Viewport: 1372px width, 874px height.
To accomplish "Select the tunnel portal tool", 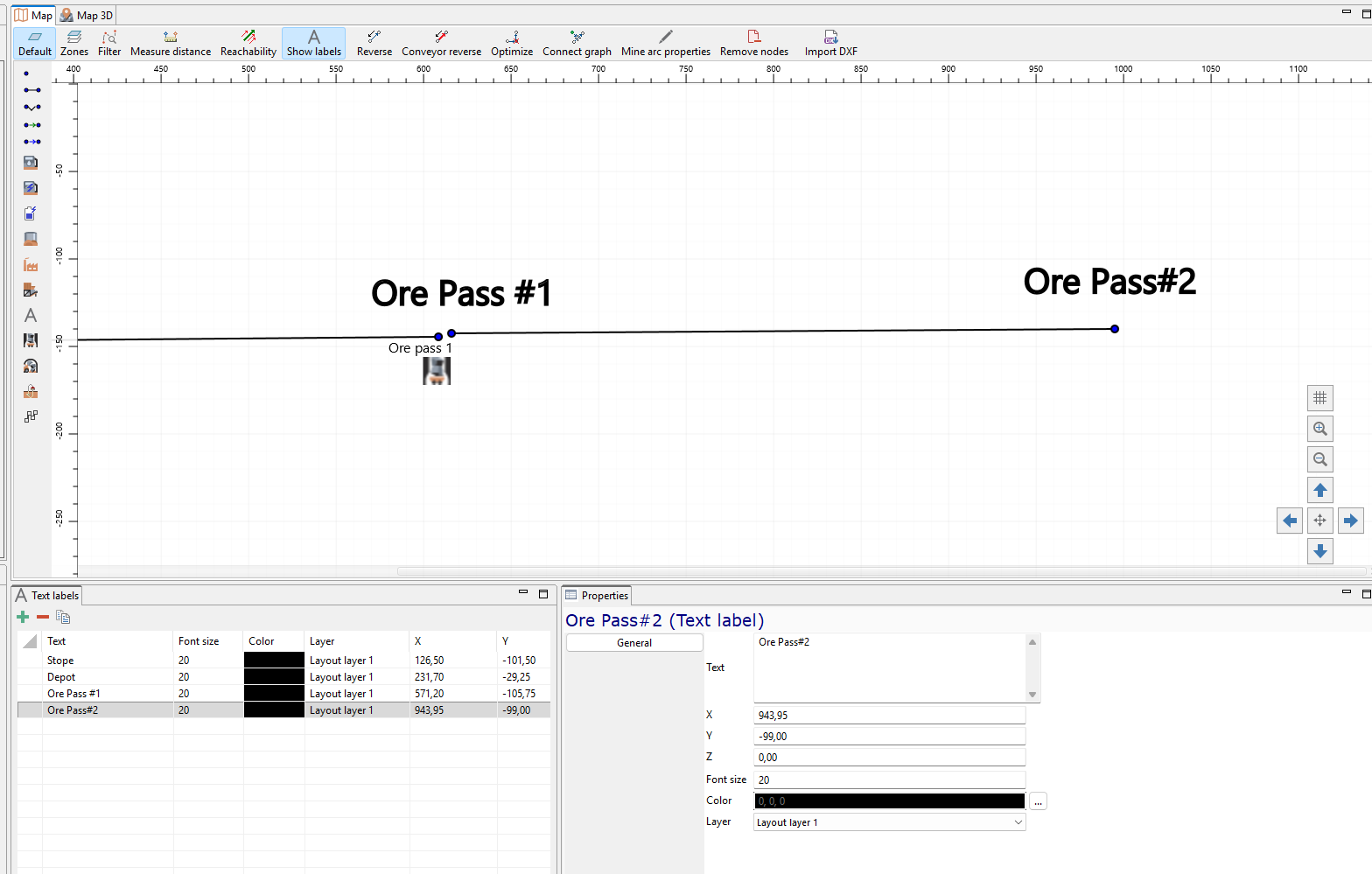I will (31, 366).
